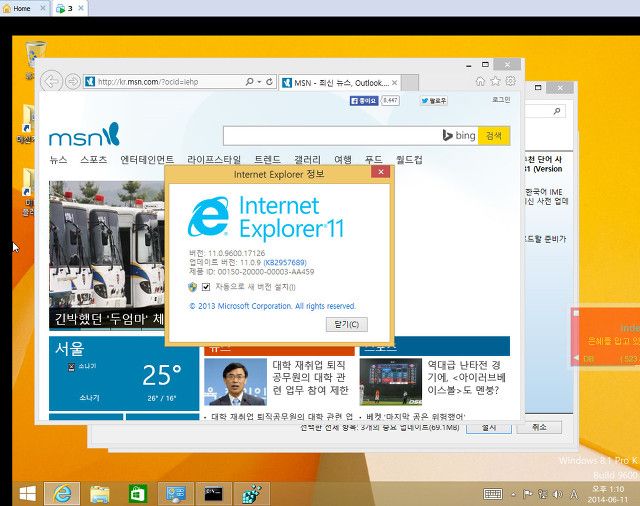
Task: Open File Explorer from the taskbar
Action: pos(100,494)
